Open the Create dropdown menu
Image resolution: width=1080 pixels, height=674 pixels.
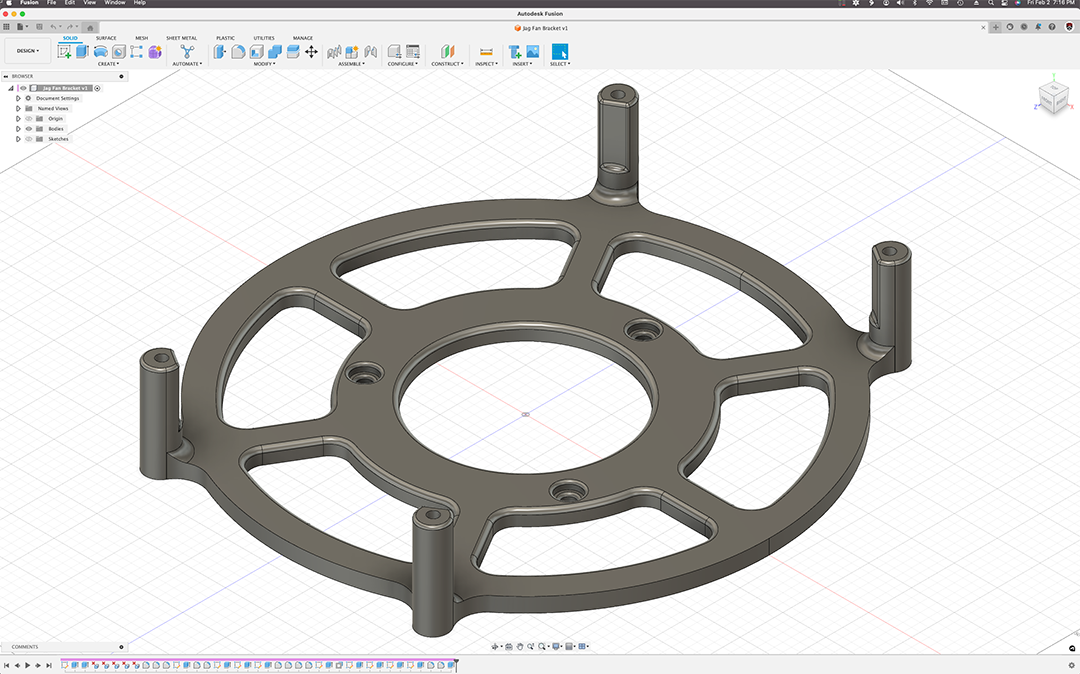click(x=108, y=64)
